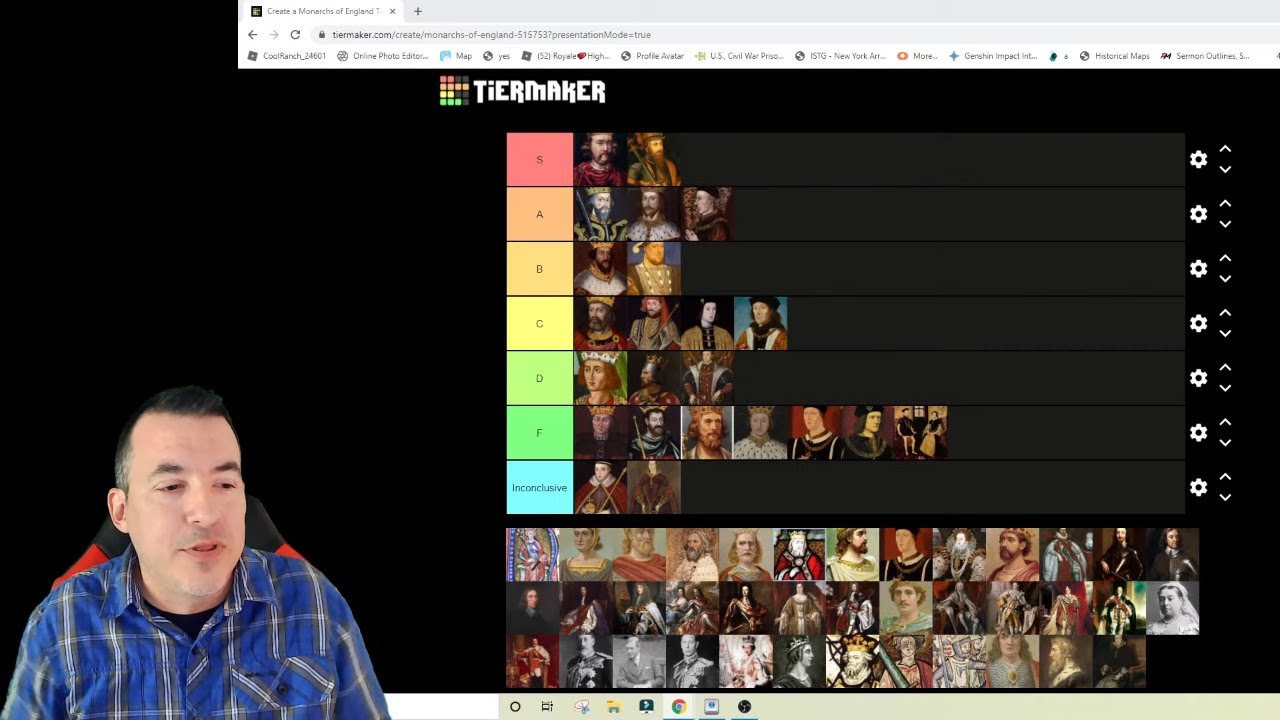
Task: Move Inconclusive row down with chevron
Action: tap(1225, 498)
